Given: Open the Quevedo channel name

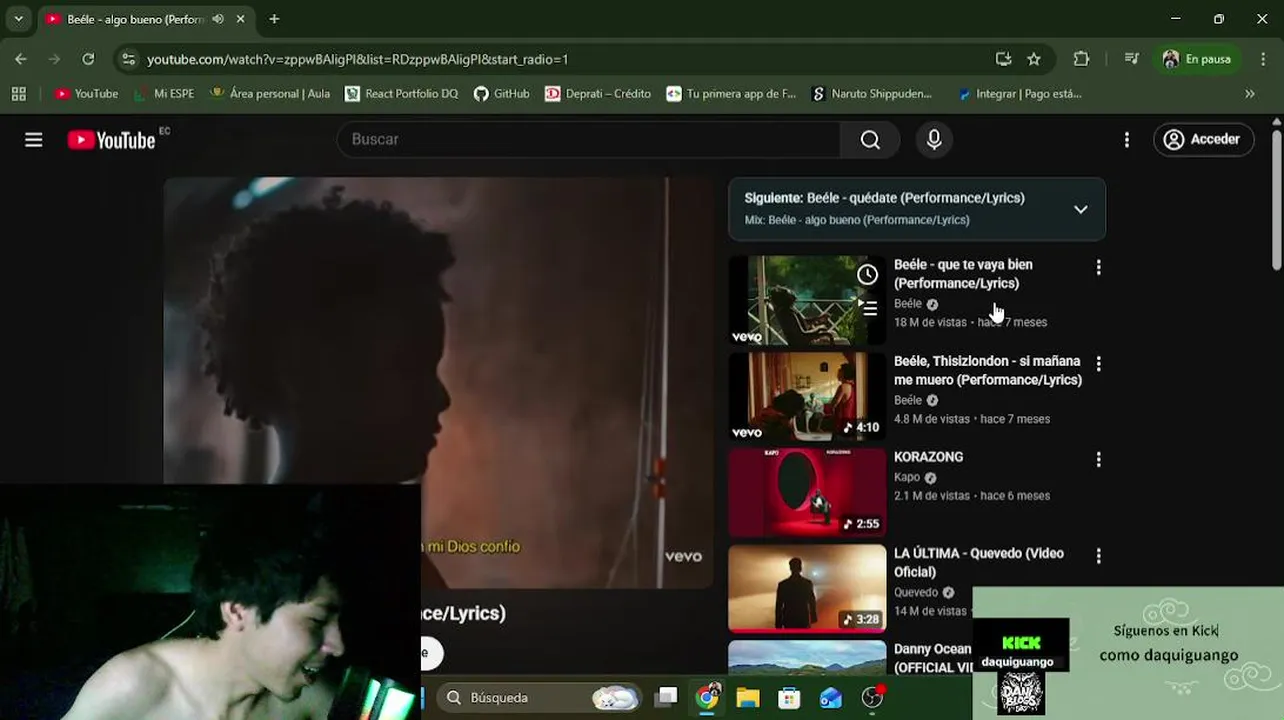Looking at the screenshot, I should pyautogui.click(x=916, y=592).
